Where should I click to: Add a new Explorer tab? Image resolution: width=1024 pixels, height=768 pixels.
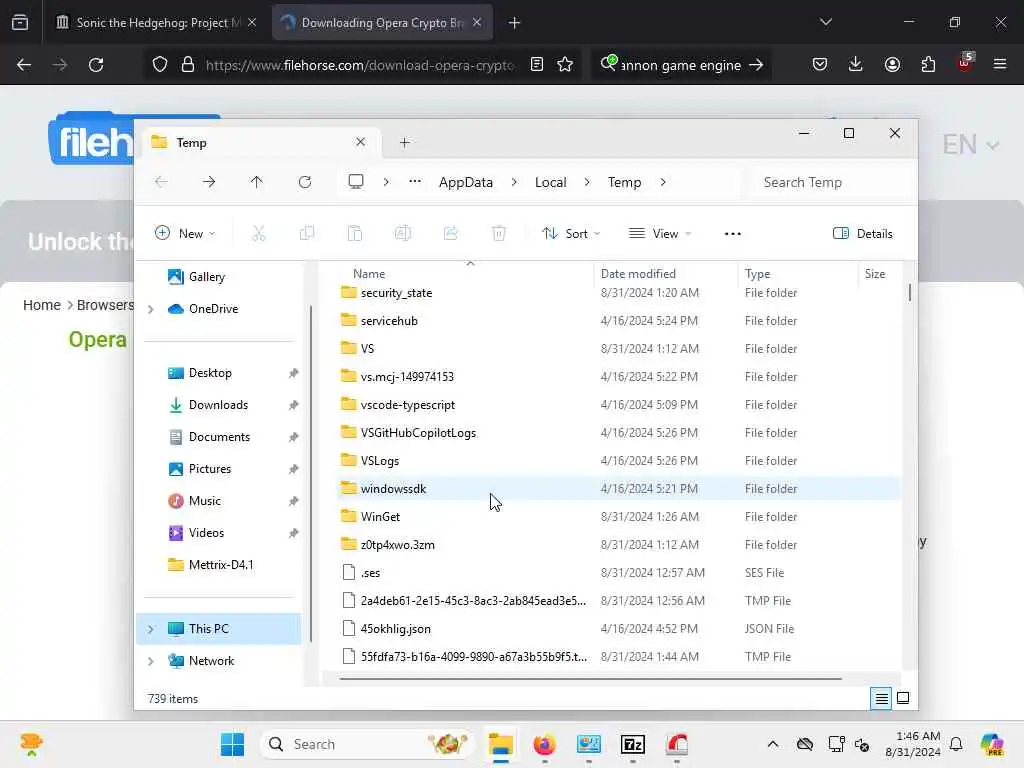click(404, 142)
